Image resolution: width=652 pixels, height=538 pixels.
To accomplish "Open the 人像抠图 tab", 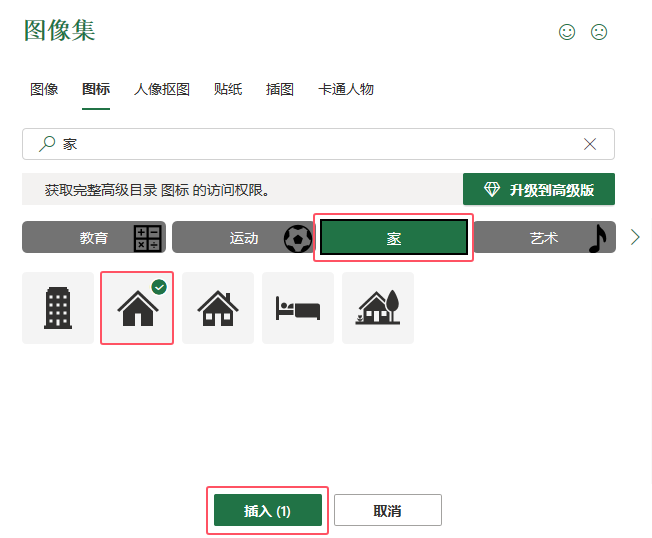I will (162, 89).
